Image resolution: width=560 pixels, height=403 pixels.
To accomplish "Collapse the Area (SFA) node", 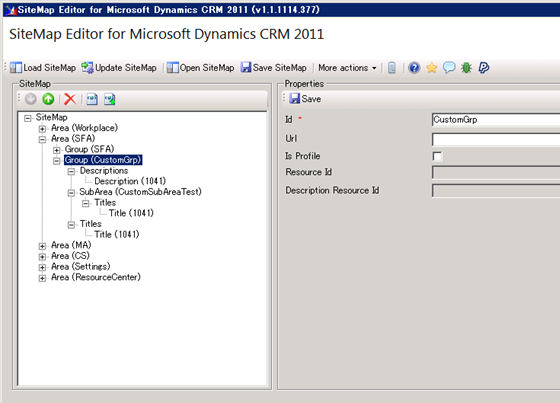I will tap(42, 139).
